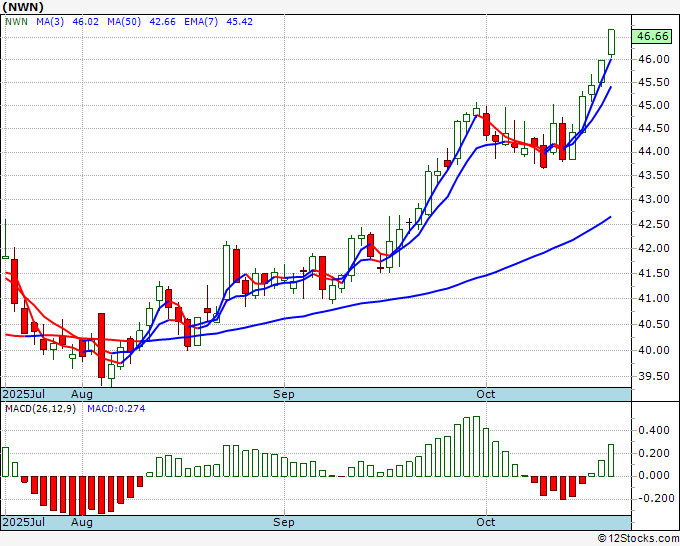Select the NWN legend label

click(x=16, y=22)
